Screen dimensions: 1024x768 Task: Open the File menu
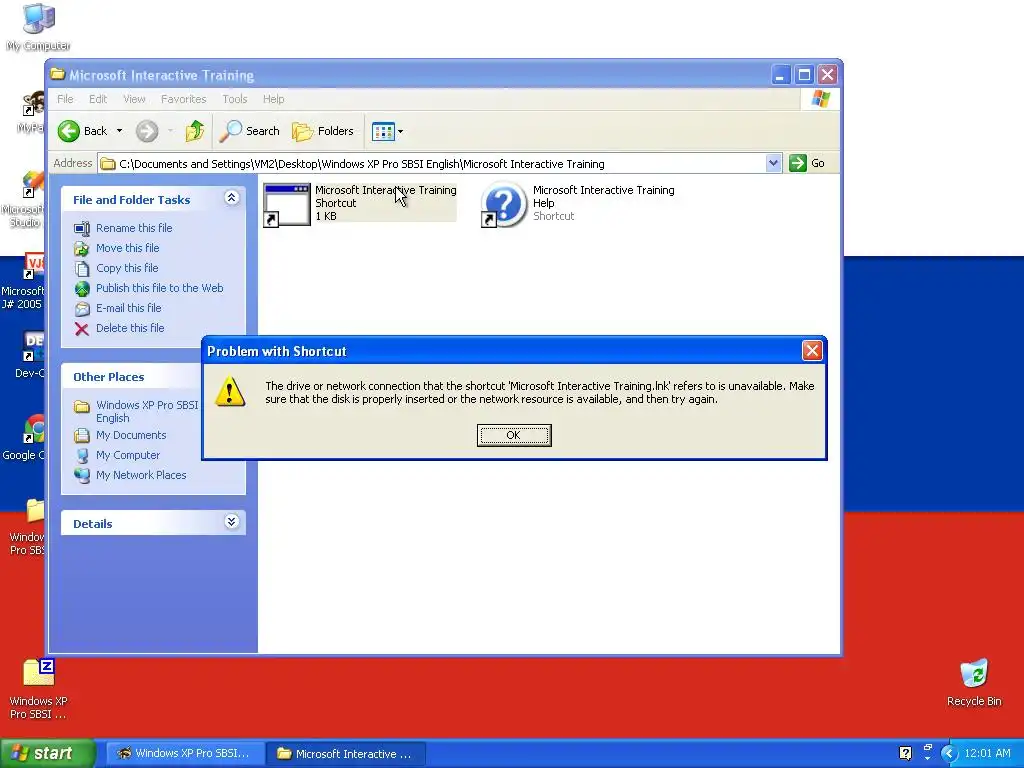65,99
